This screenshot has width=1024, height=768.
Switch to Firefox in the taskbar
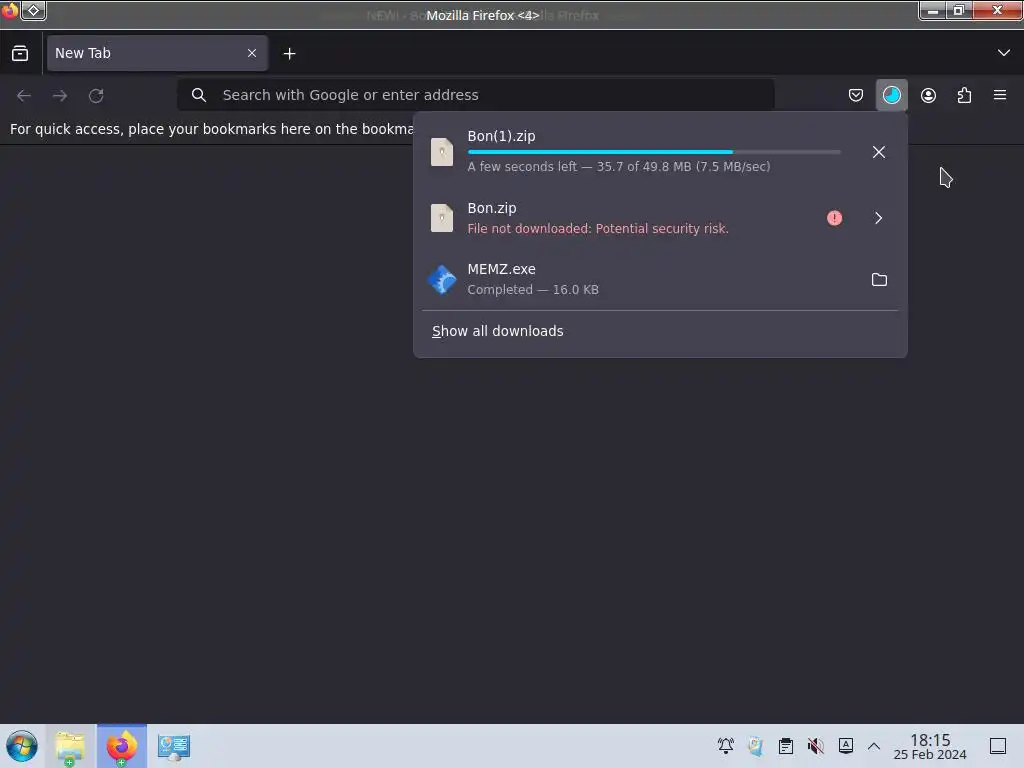click(x=121, y=746)
